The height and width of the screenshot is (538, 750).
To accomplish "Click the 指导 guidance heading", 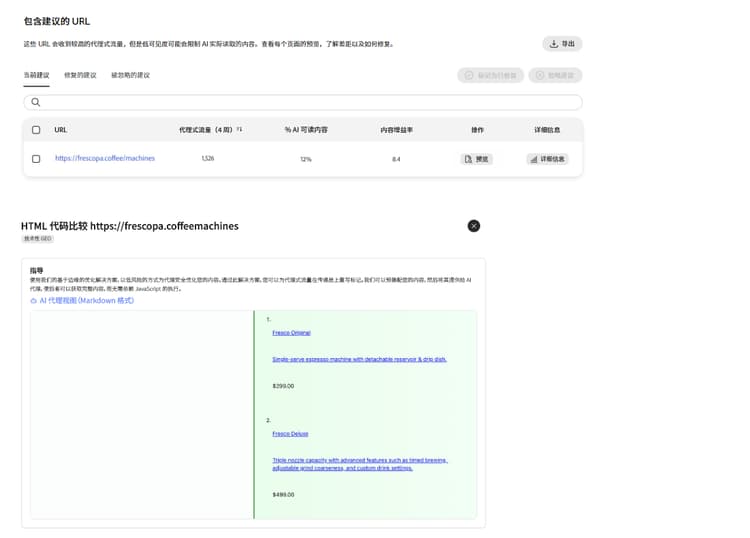I will [36, 271].
